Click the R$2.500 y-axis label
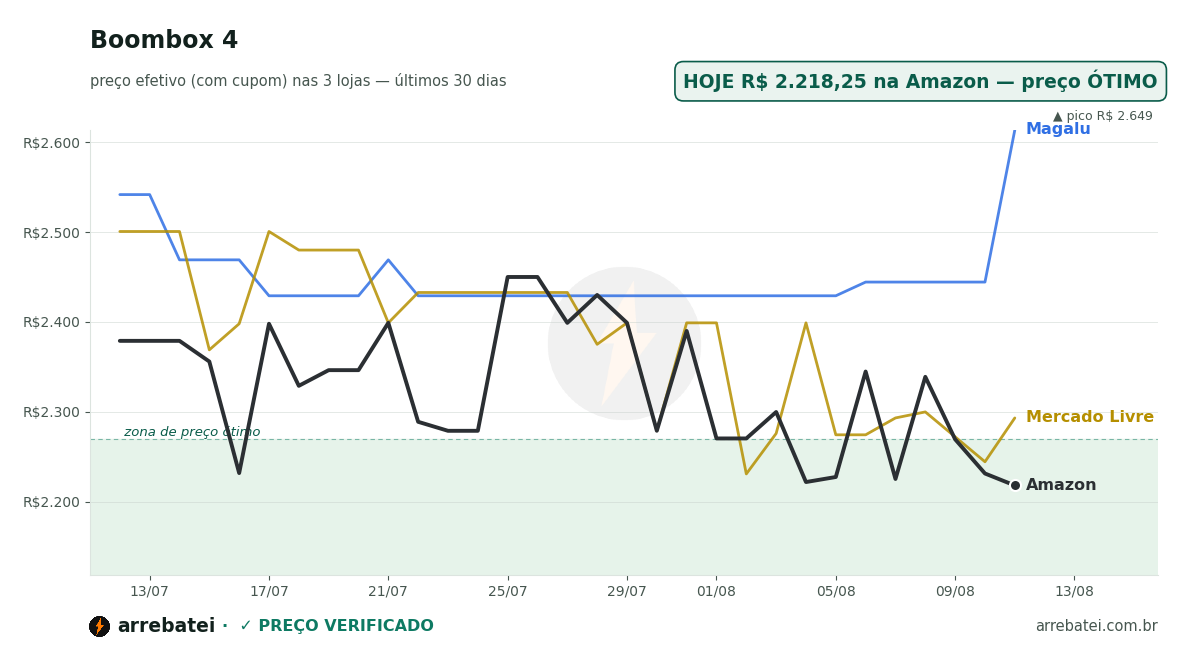 [x=51, y=233]
